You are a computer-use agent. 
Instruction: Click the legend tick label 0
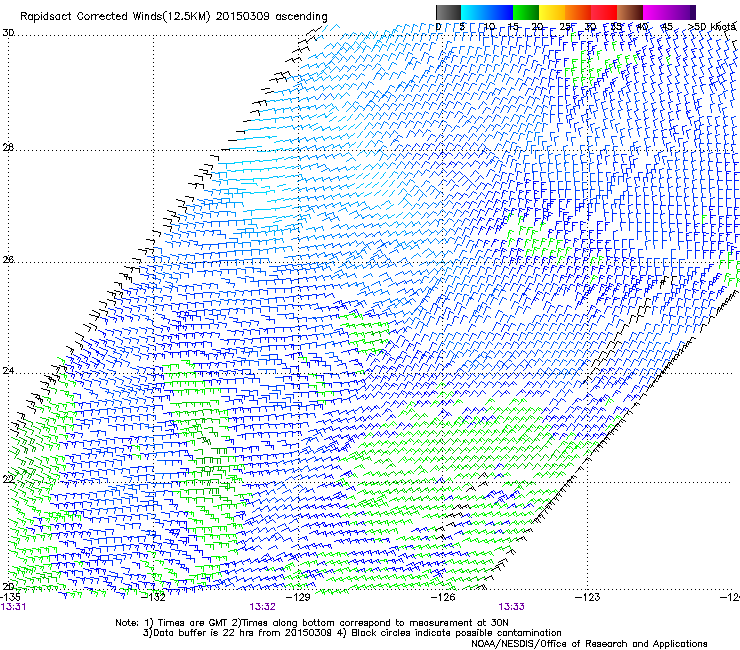(x=438, y=26)
